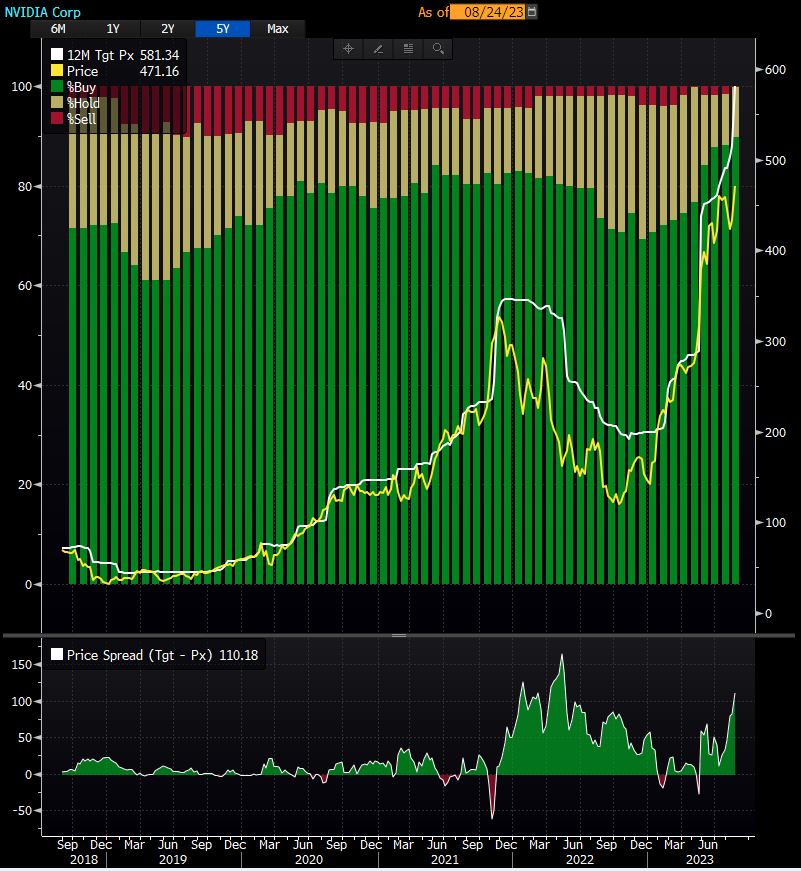This screenshot has height=871, width=801.
Task: Click the magnifier zoom tool
Action: [438, 49]
